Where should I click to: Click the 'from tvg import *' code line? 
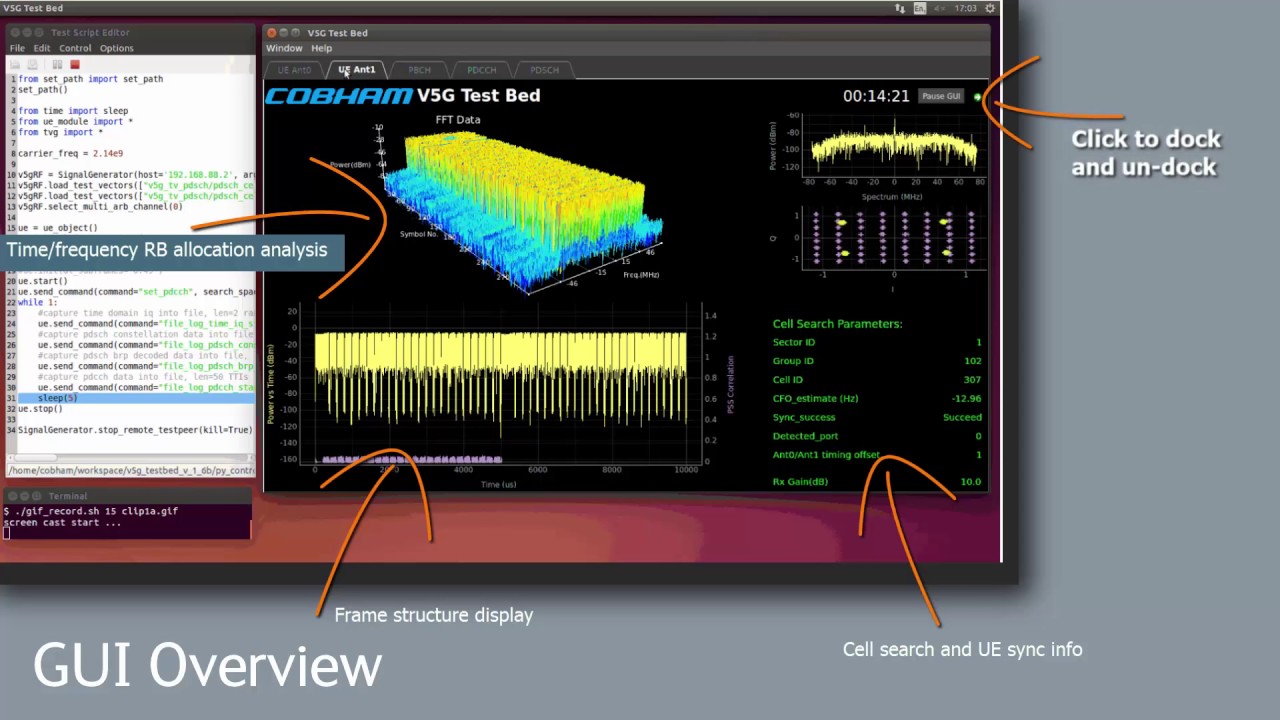pyautogui.click(x=60, y=132)
